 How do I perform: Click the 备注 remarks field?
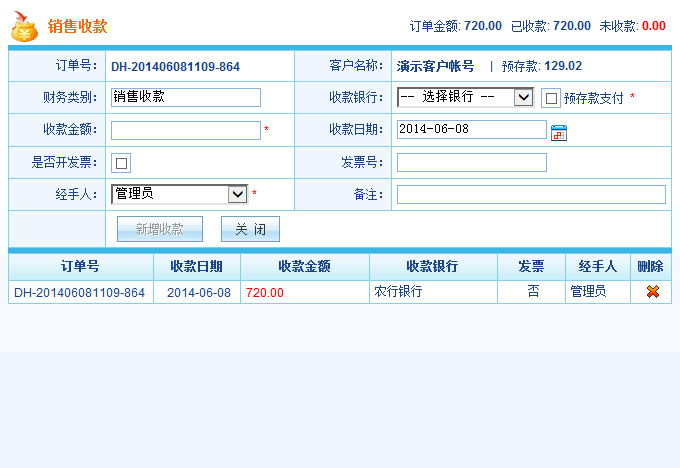(x=530, y=194)
